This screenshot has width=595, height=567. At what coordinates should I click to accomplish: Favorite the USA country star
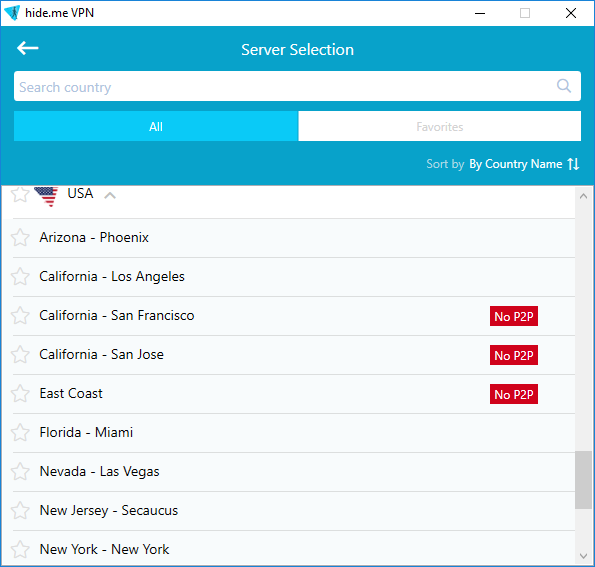(20, 194)
